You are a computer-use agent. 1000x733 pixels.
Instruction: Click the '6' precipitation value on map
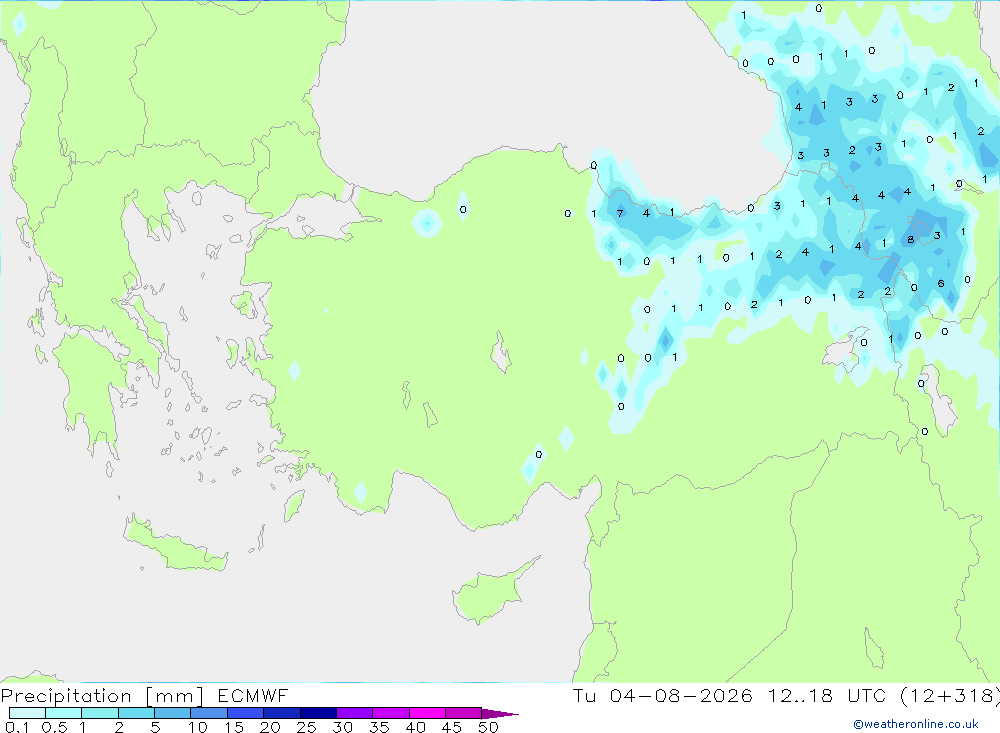click(x=941, y=283)
